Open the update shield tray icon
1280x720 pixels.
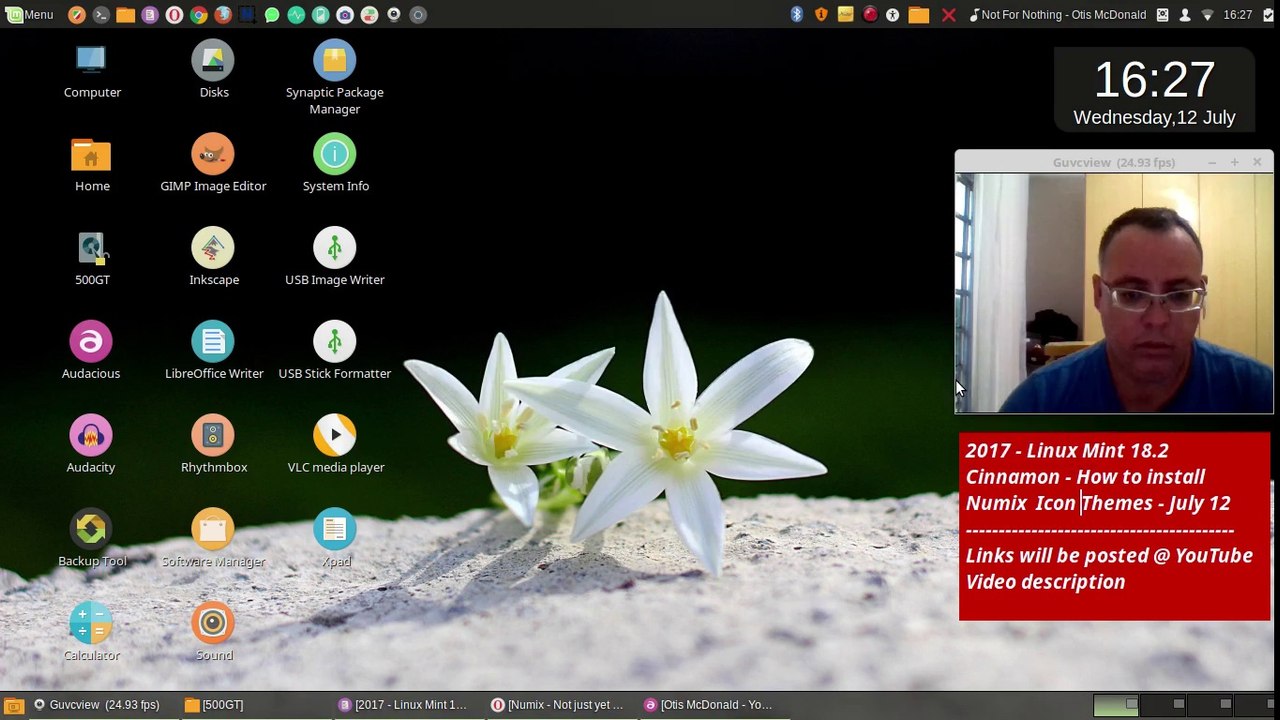(x=821, y=15)
